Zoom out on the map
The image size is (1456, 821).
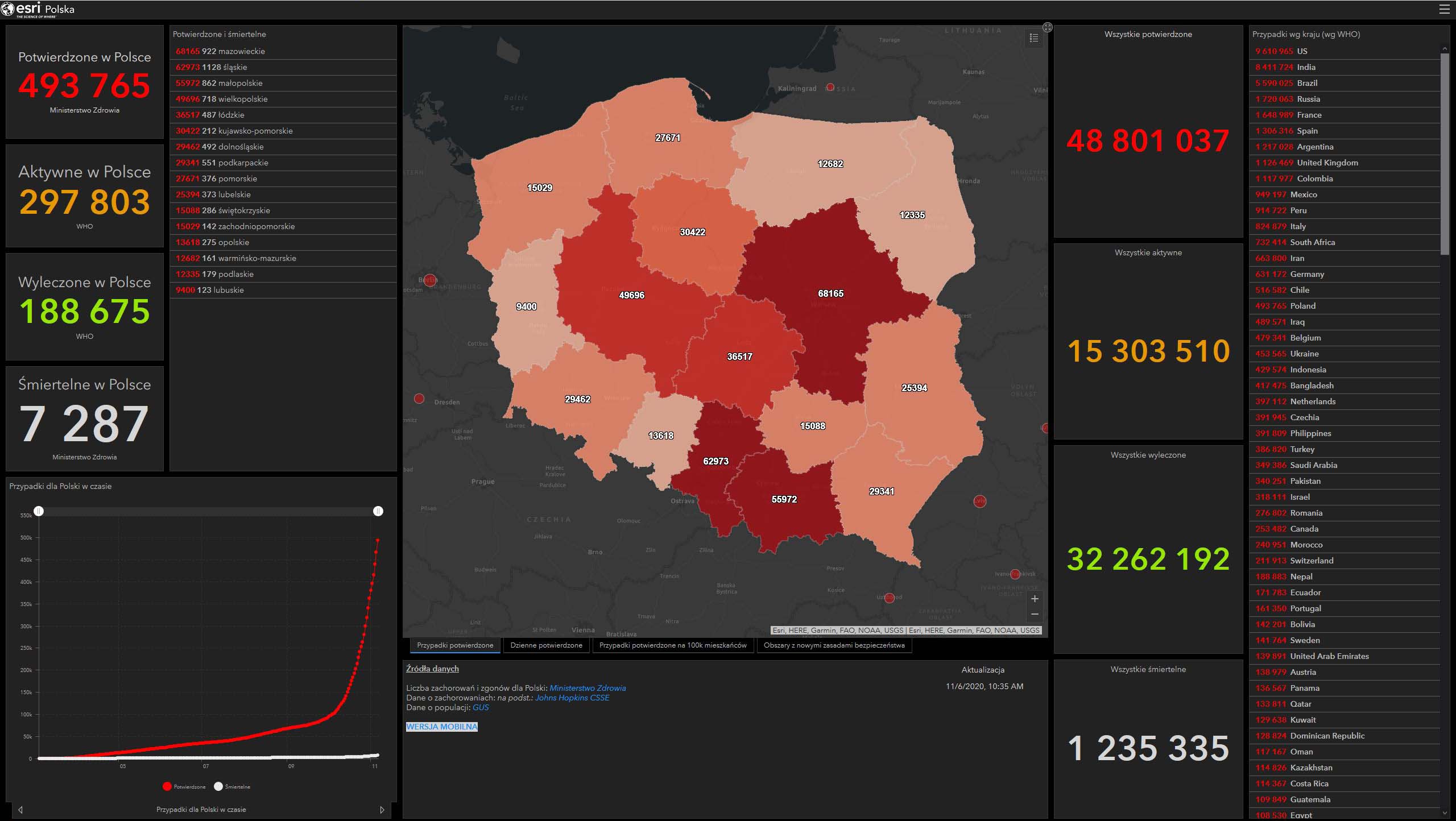(x=1035, y=614)
